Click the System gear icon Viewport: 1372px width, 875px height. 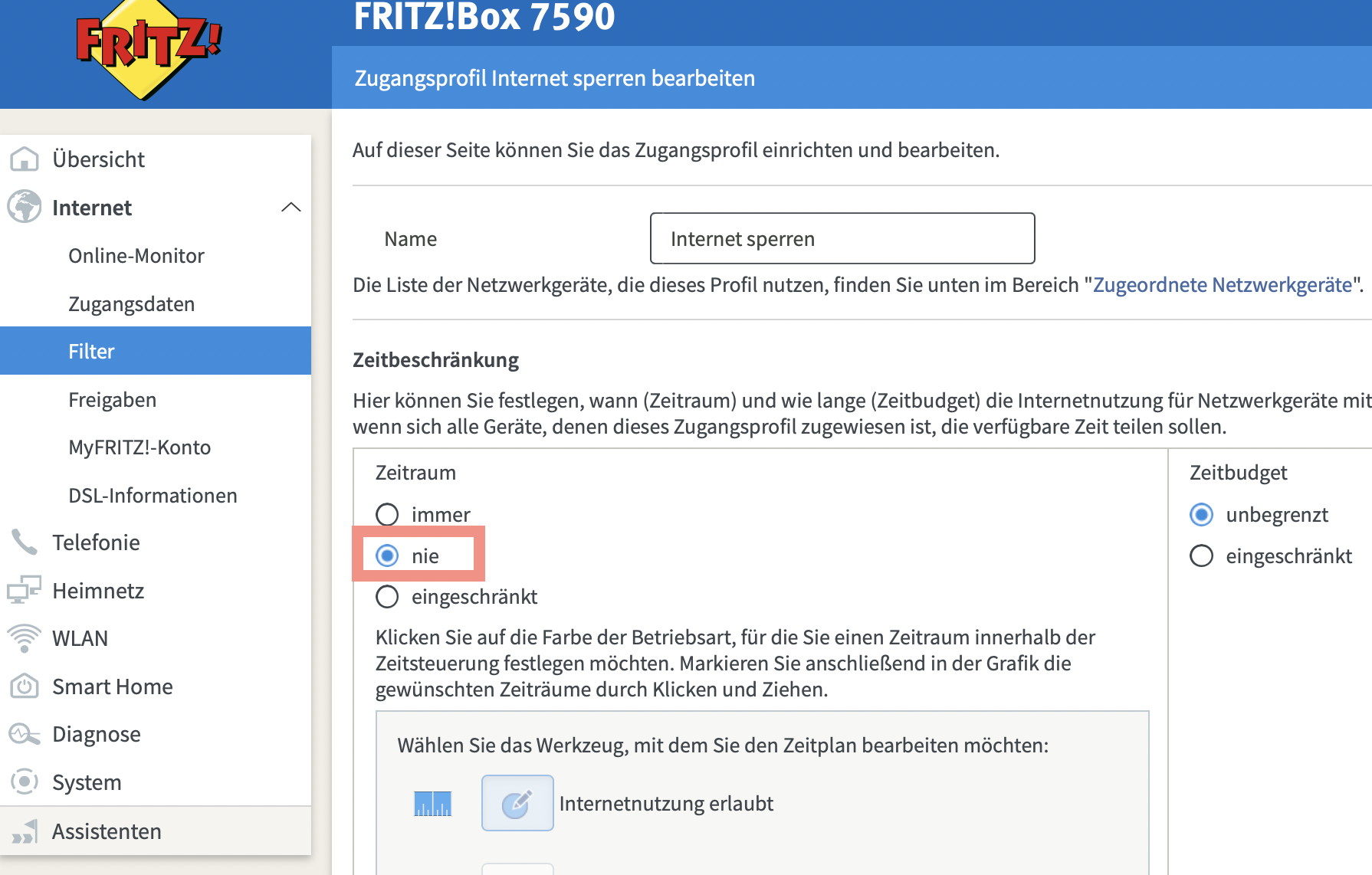coord(25,782)
